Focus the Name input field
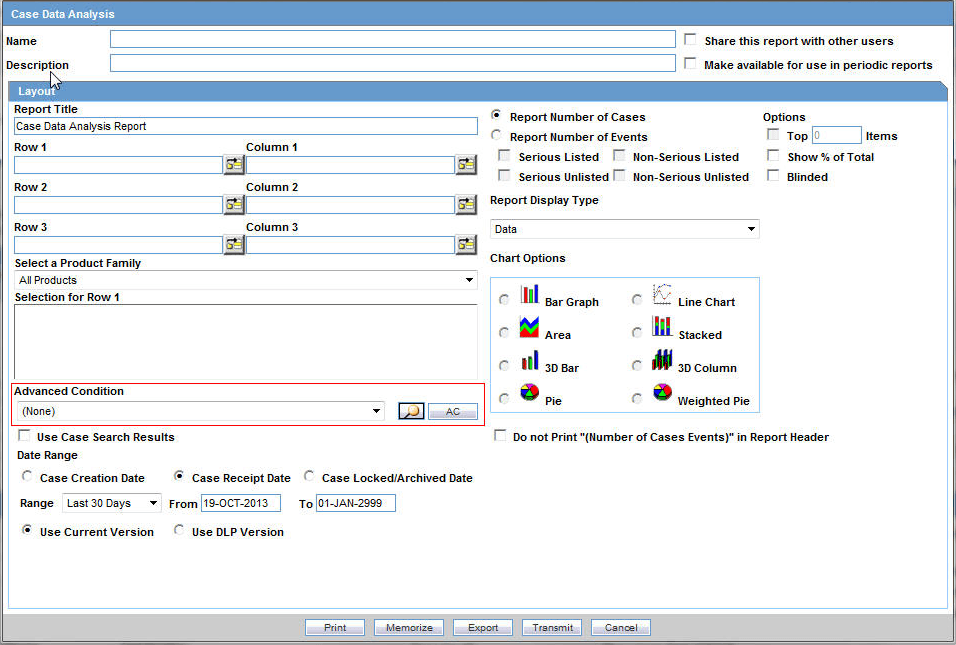Viewport: 956px width, 645px height. pyautogui.click(x=393, y=39)
